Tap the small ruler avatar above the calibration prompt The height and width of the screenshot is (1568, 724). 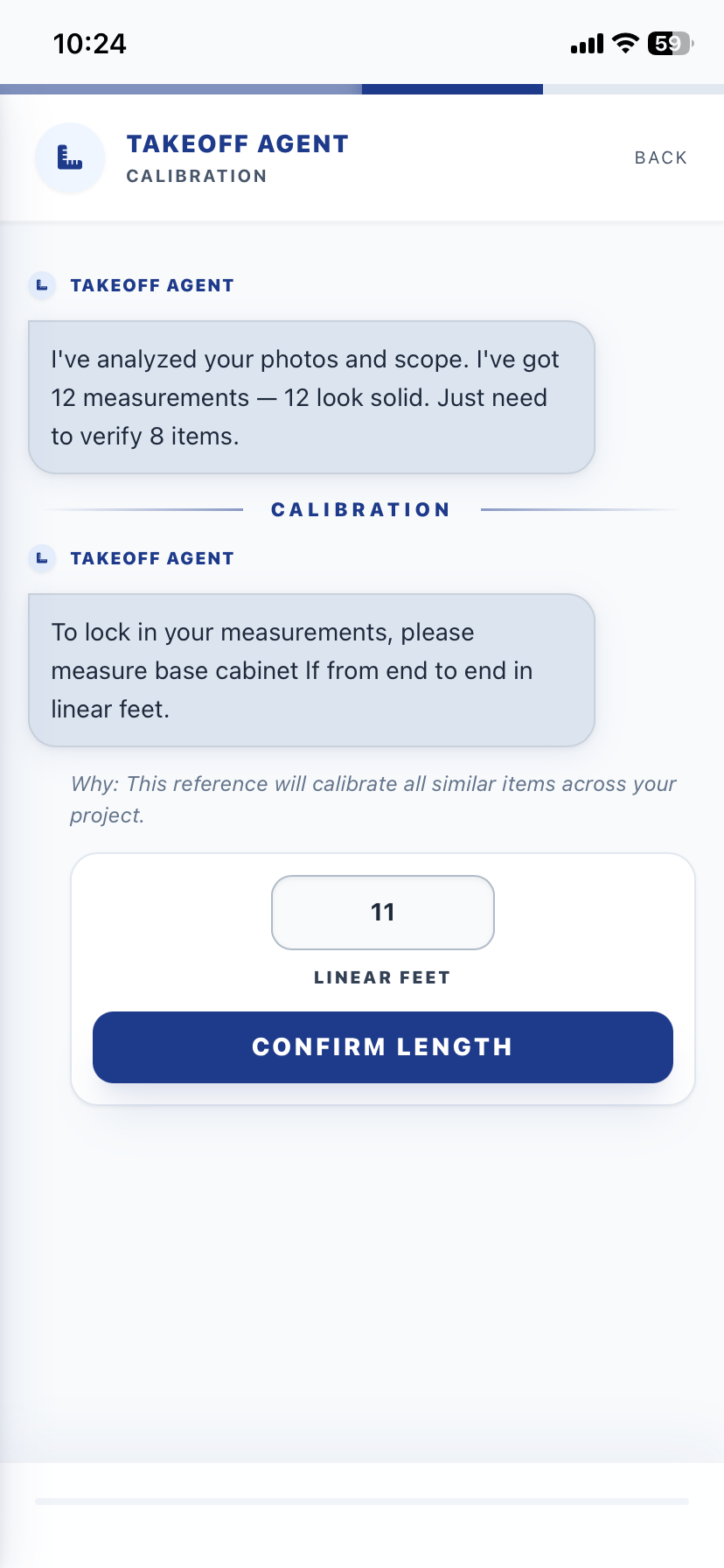[x=42, y=559]
